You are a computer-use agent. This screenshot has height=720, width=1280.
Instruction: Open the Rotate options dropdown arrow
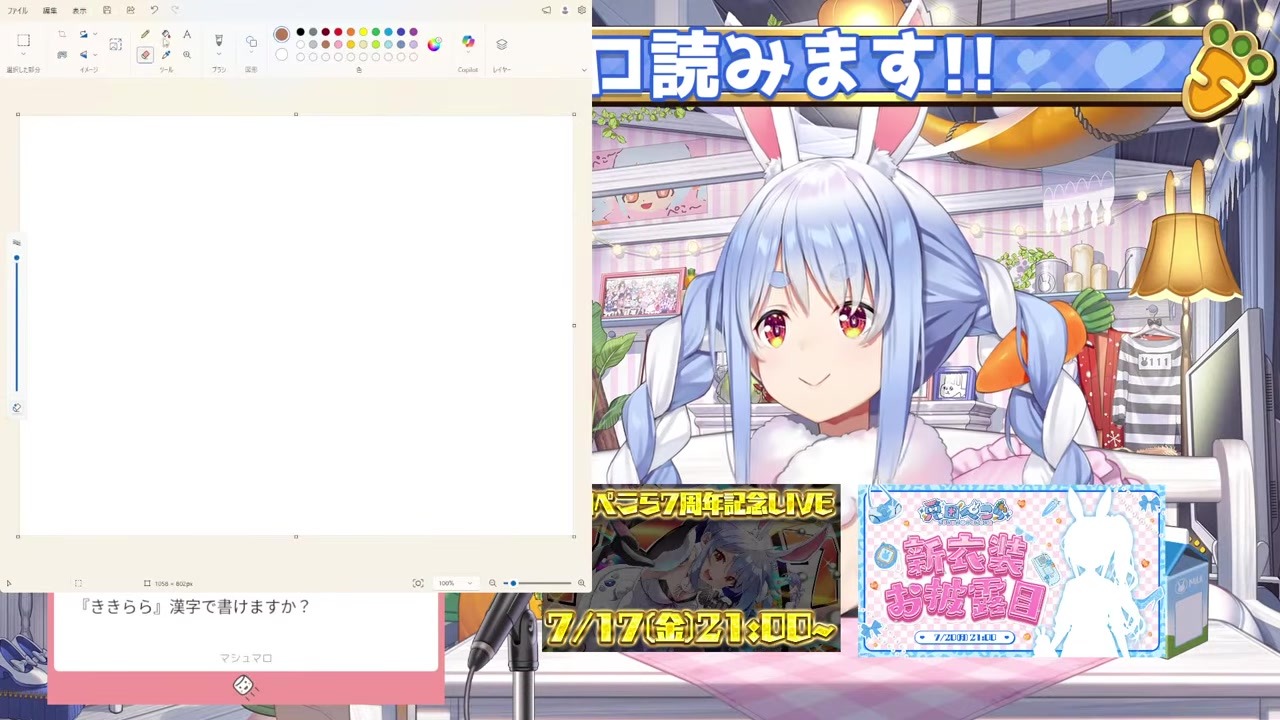tap(94, 34)
